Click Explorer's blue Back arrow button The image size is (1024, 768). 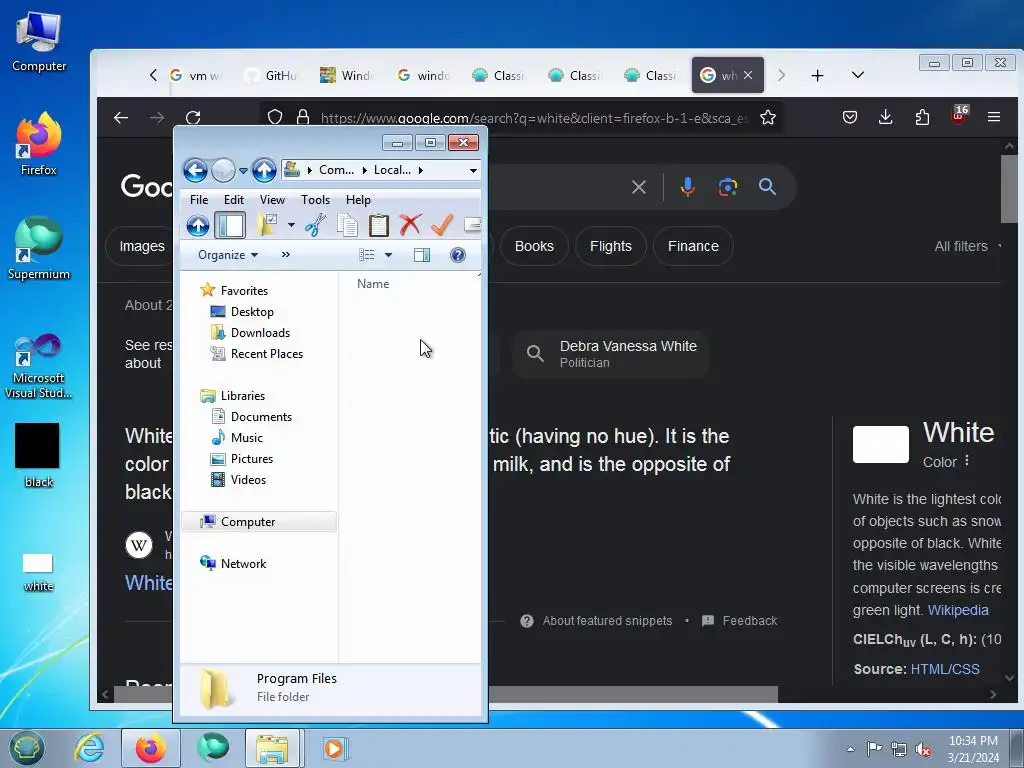[195, 170]
